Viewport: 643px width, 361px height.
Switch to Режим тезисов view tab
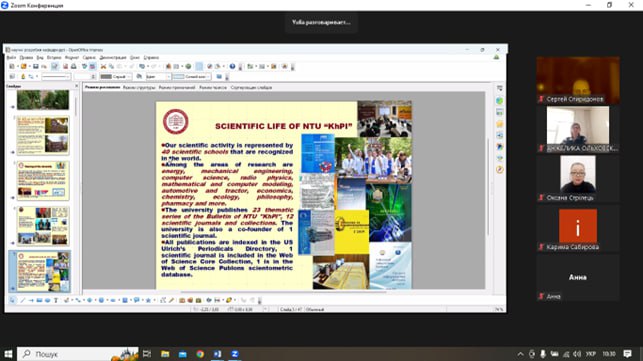[213, 87]
